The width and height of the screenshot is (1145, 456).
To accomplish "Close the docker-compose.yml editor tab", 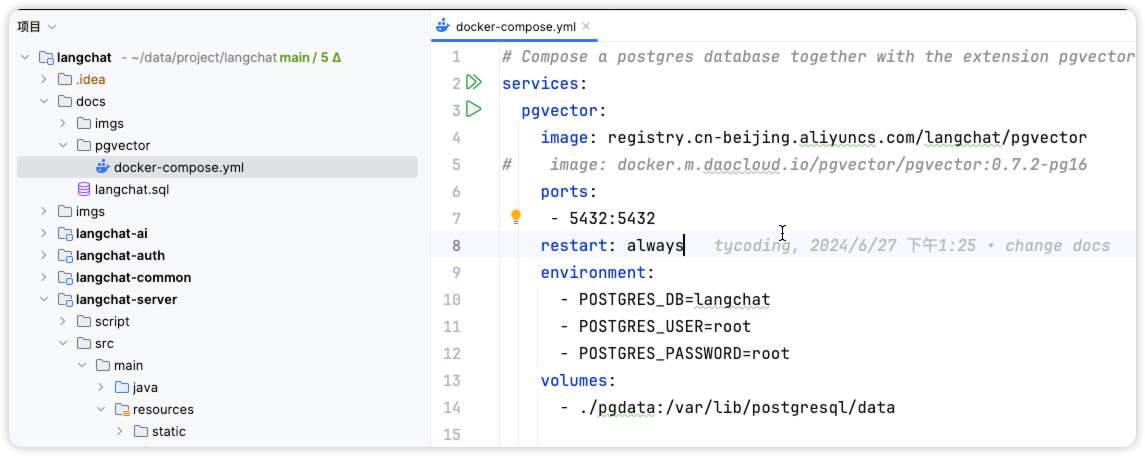I will [x=585, y=27].
